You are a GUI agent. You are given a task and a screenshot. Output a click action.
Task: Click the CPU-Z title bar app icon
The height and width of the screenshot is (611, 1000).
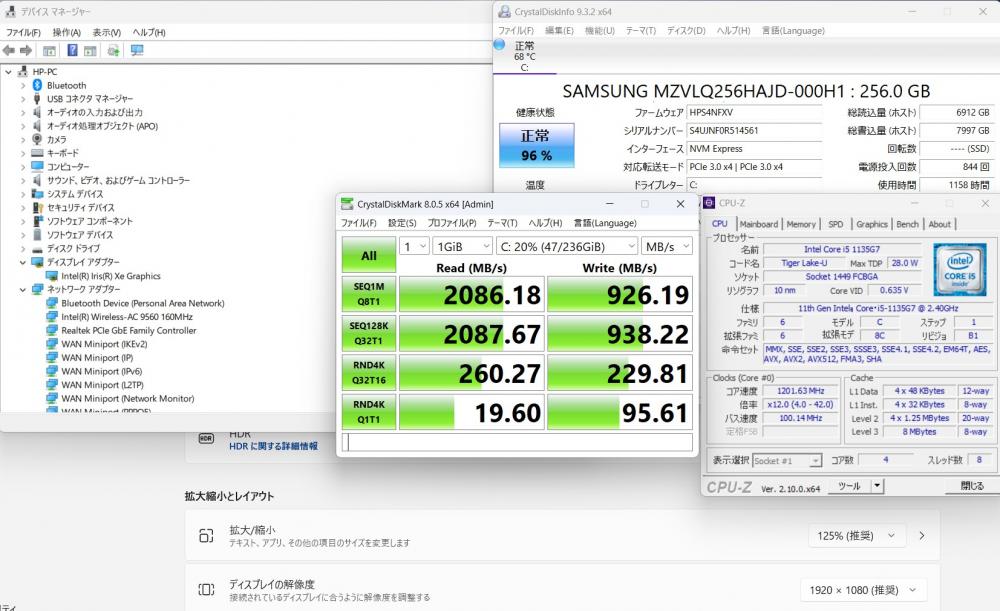(x=709, y=203)
